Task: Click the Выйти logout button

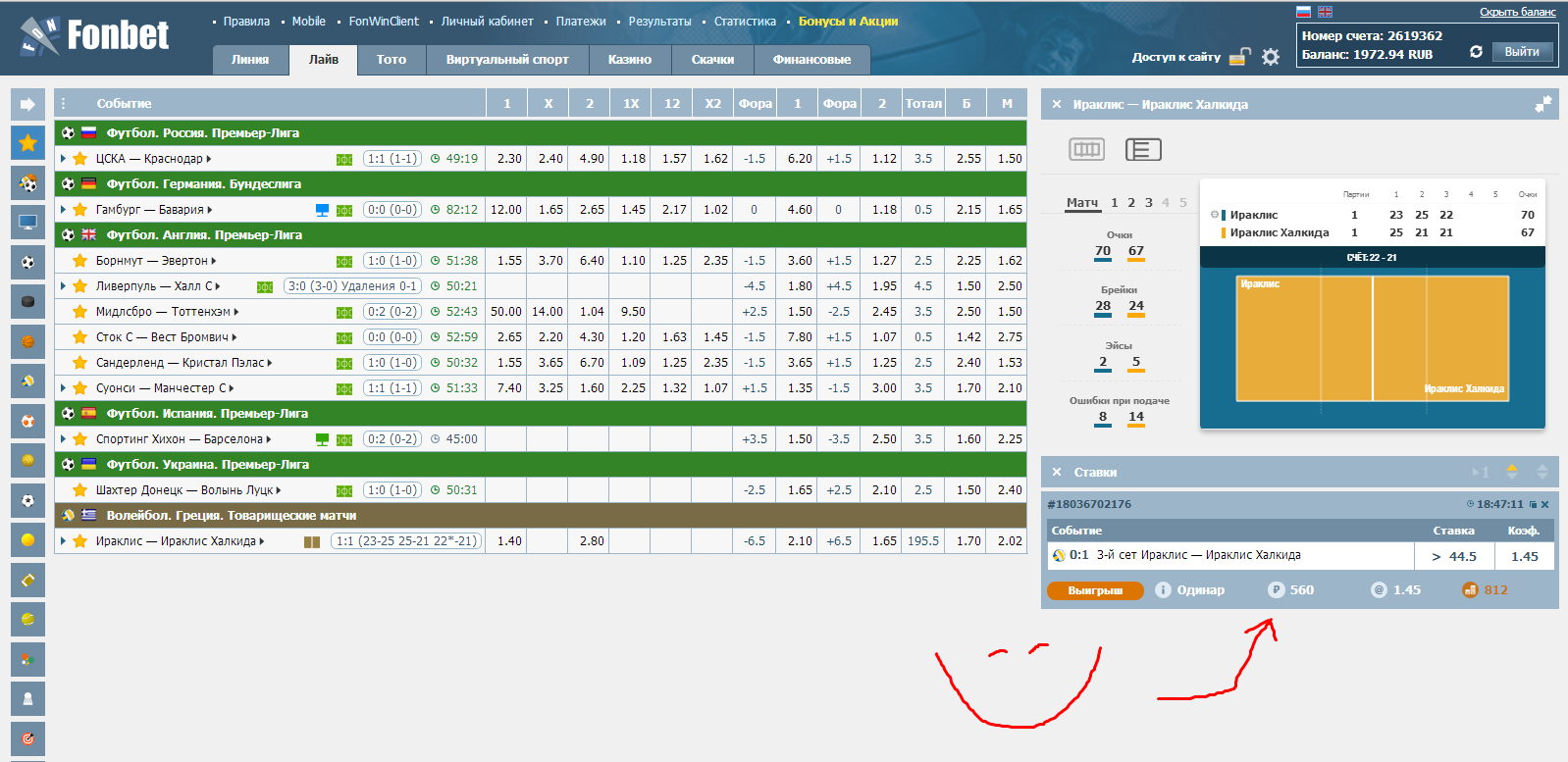Action: click(x=1522, y=52)
